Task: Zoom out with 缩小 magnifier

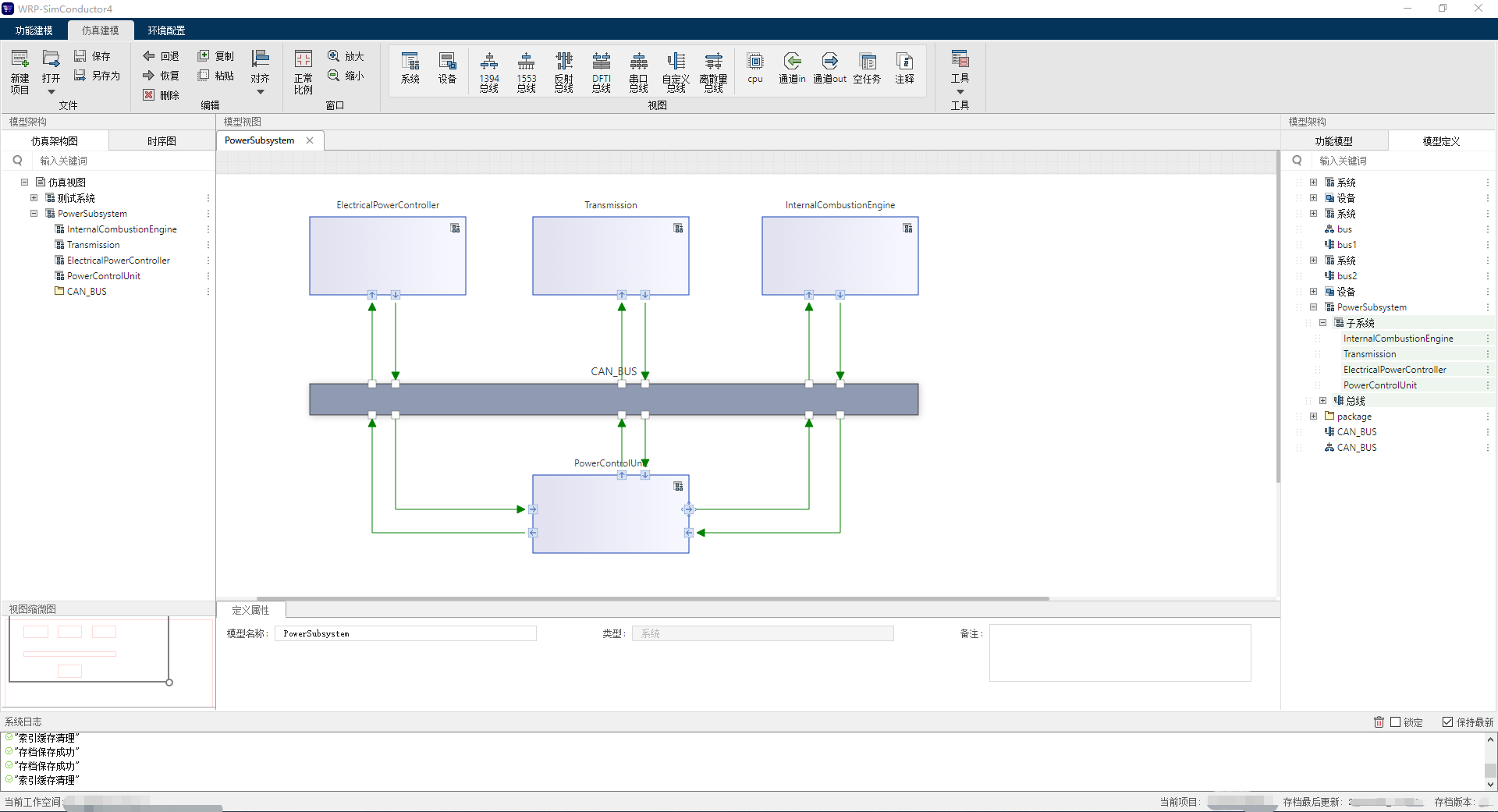Action: [x=334, y=76]
